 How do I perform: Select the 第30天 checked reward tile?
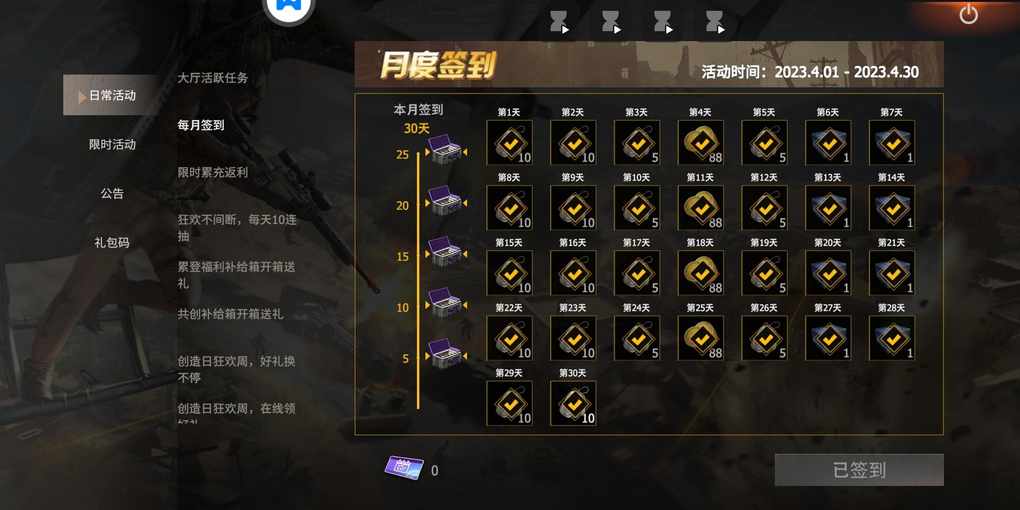(573, 403)
